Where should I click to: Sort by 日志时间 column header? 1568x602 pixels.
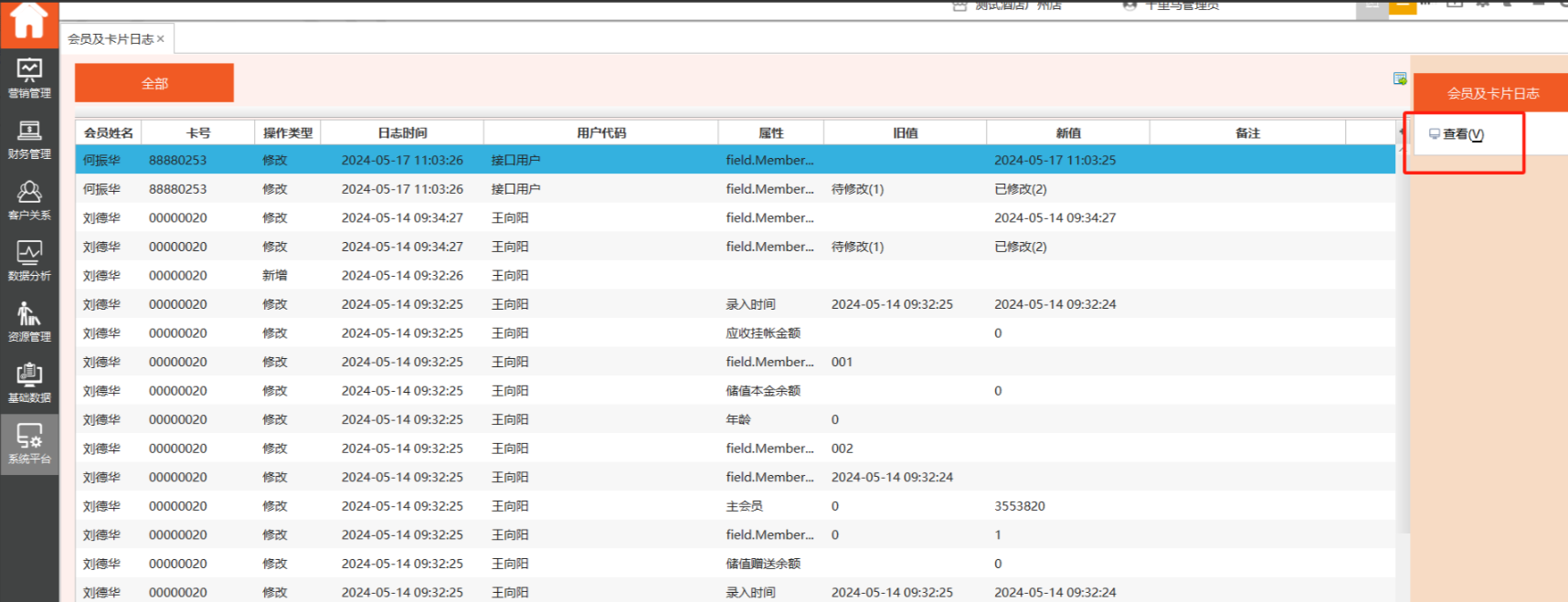[x=402, y=133]
